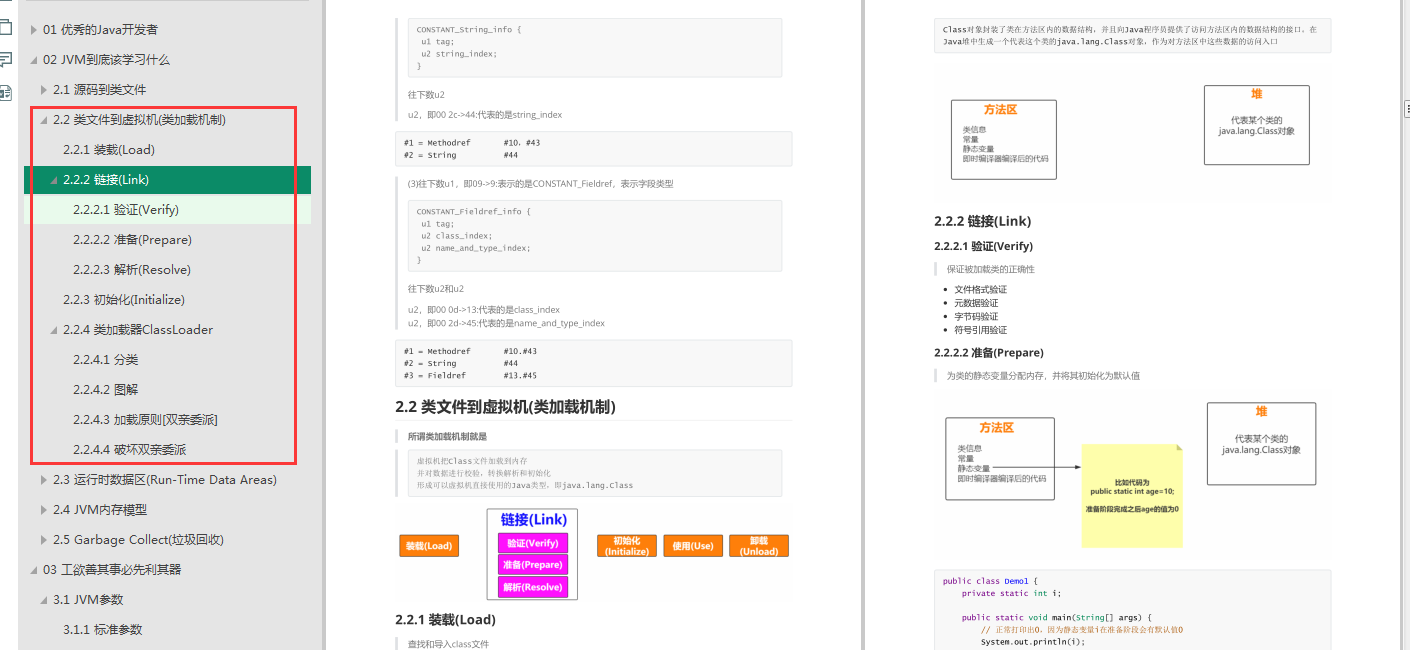Click the vertical scrollbar on the far right
This screenshot has width=1410, height=650.
click(1407, 300)
